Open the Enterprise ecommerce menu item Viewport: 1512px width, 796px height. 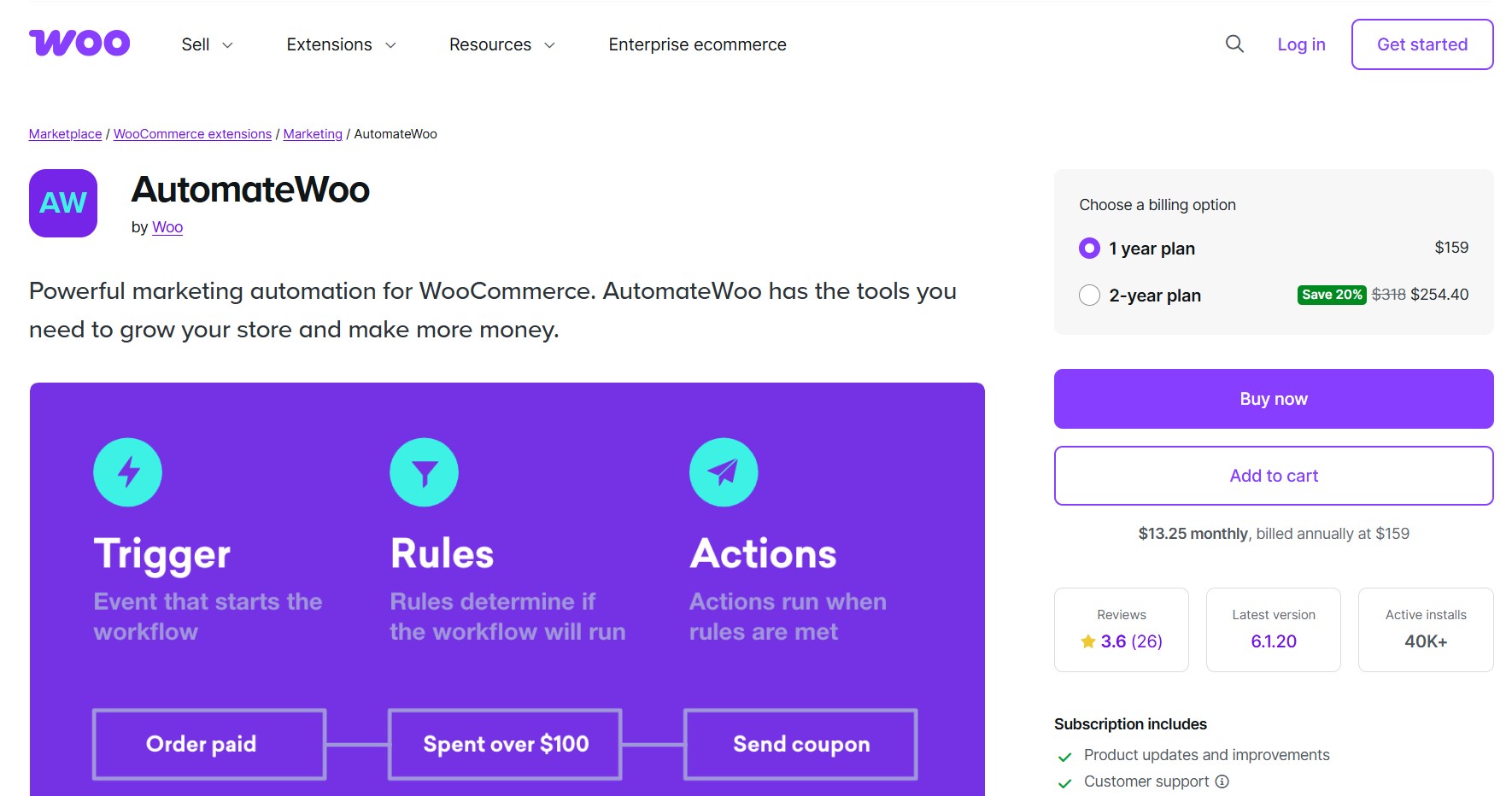click(x=696, y=44)
